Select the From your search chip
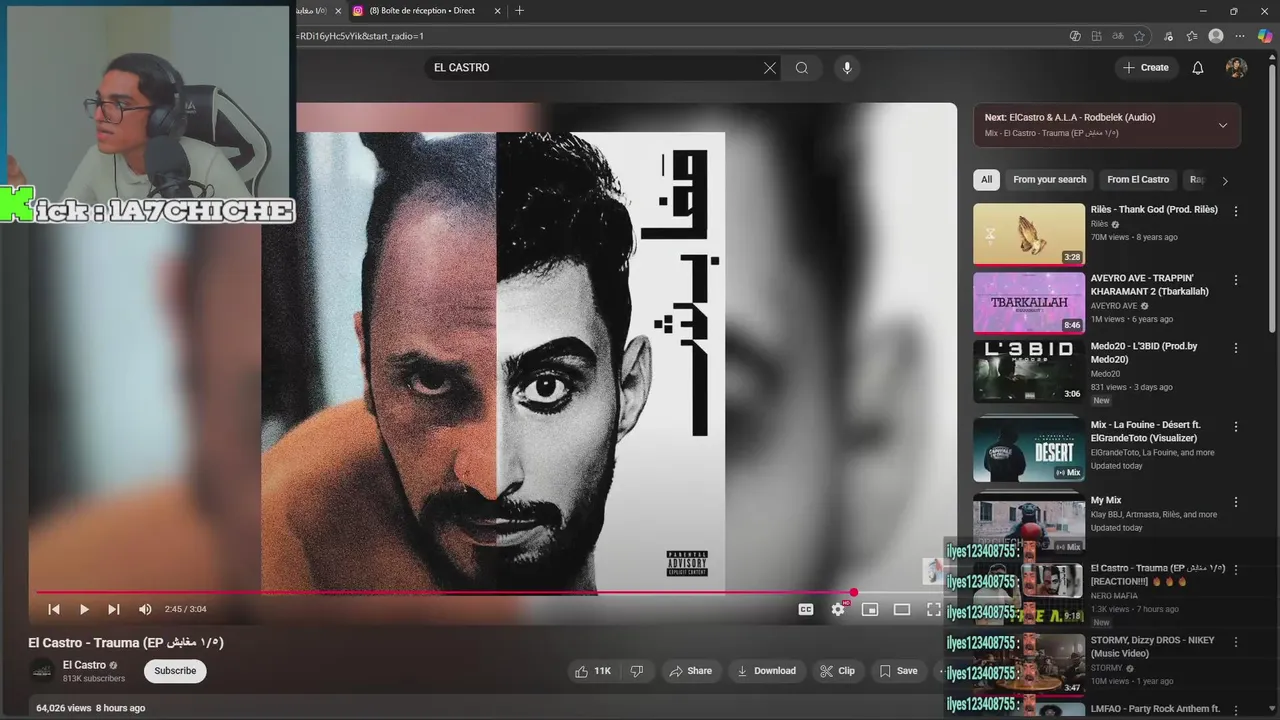This screenshot has height=720, width=1280. pyautogui.click(x=1049, y=180)
